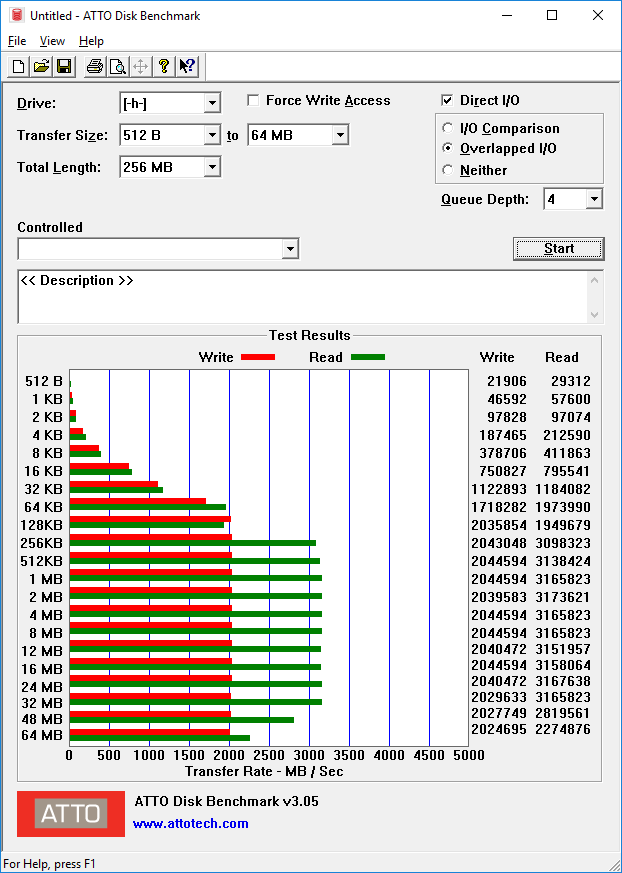Image resolution: width=622 pixels, height=873 pixels.
Task: Click the Description box scroll up arrow
Action: [x=595, y=280]
